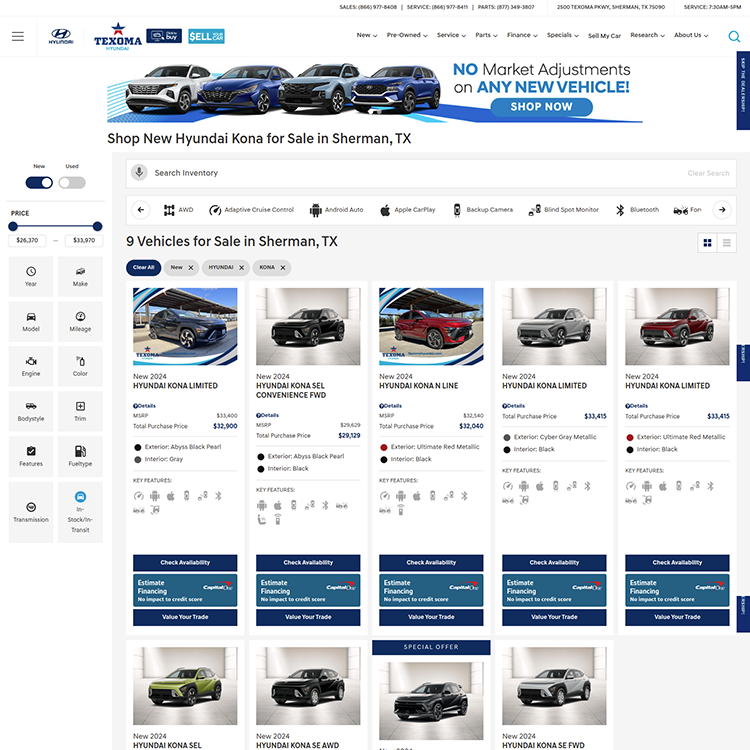Screen dimensions: 750x750
Task: Open the Color filter tile
Action: (80, 366)
